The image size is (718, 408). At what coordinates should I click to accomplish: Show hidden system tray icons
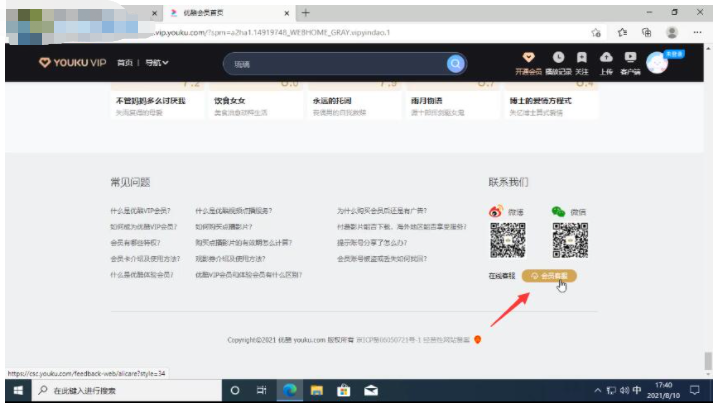(x=598, y=390)
